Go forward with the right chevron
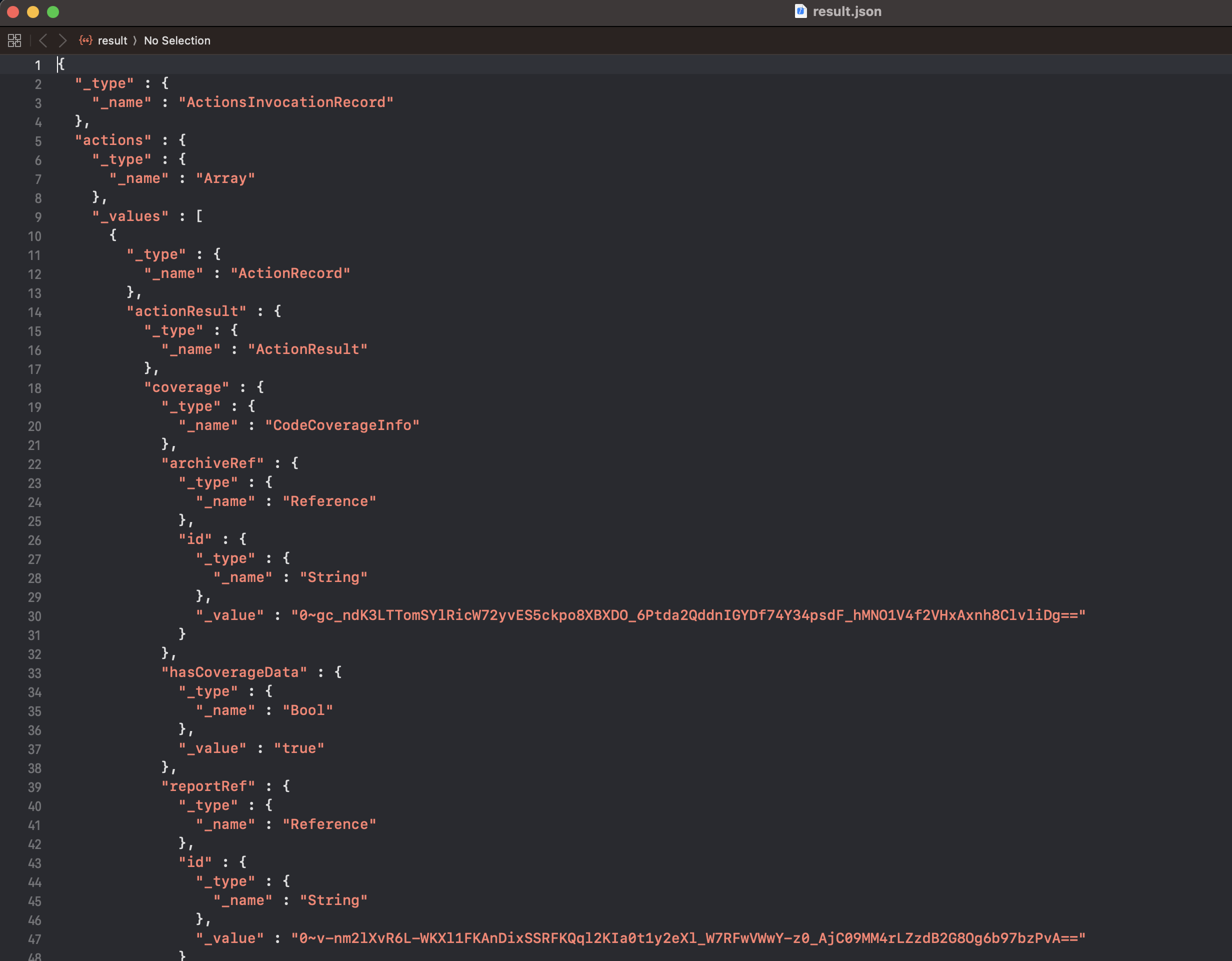Image resolution: width=1232 pixels, height=961 pixels. (x=62, y=40)
